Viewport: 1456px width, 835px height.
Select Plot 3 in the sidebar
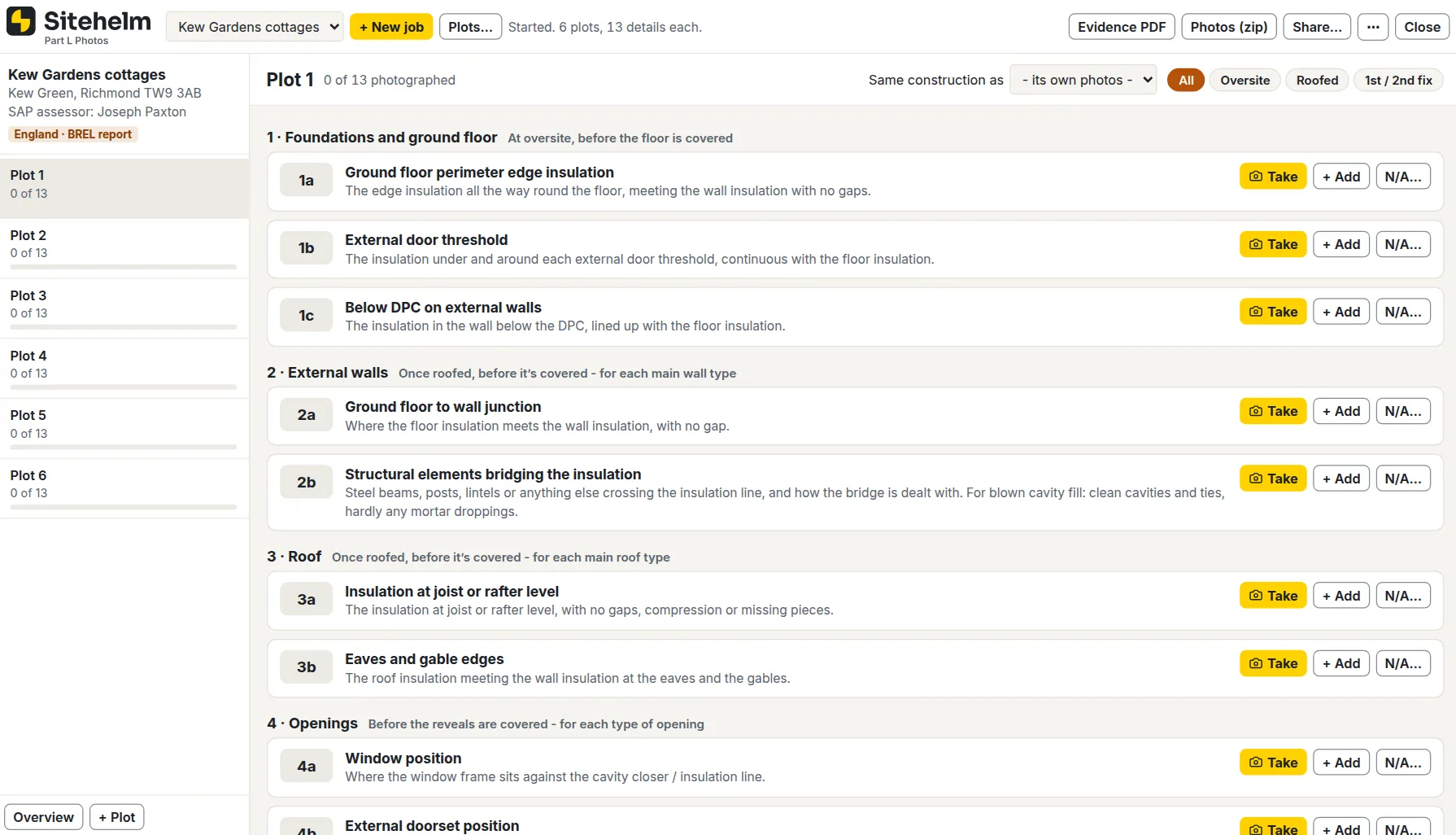tap(124, 308)
